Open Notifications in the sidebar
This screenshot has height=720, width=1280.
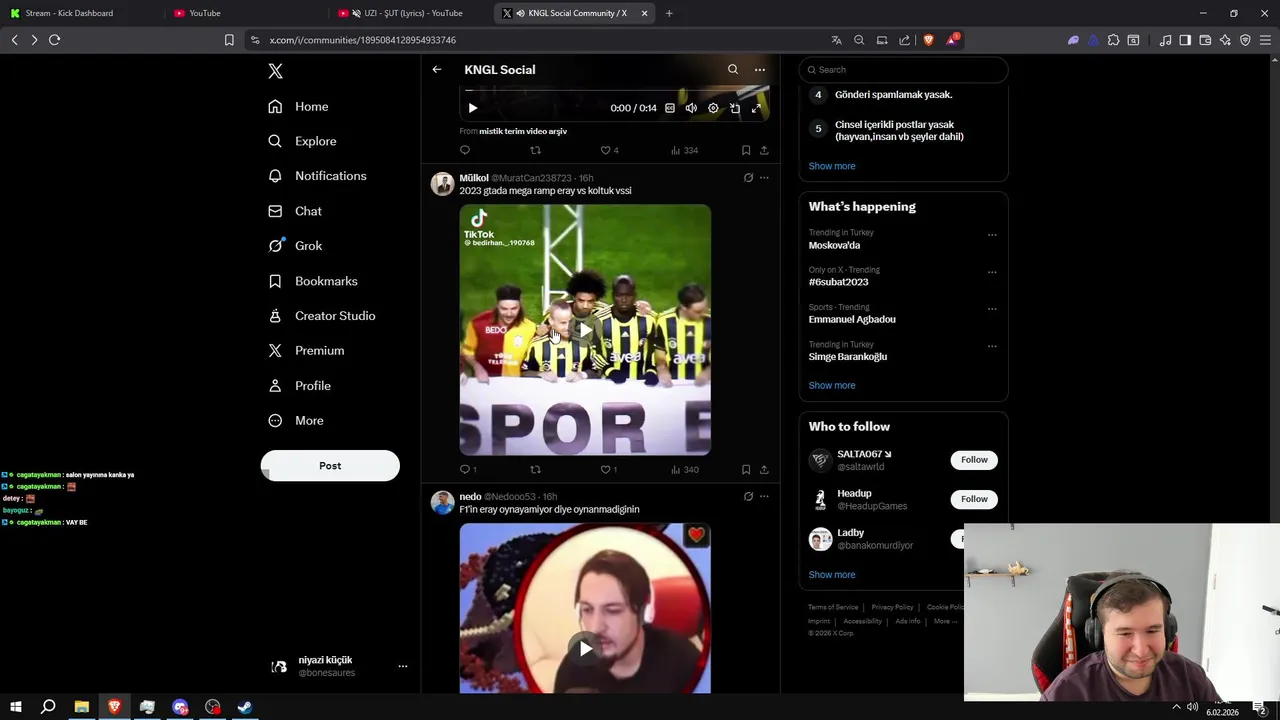click(x=317, y=176)
